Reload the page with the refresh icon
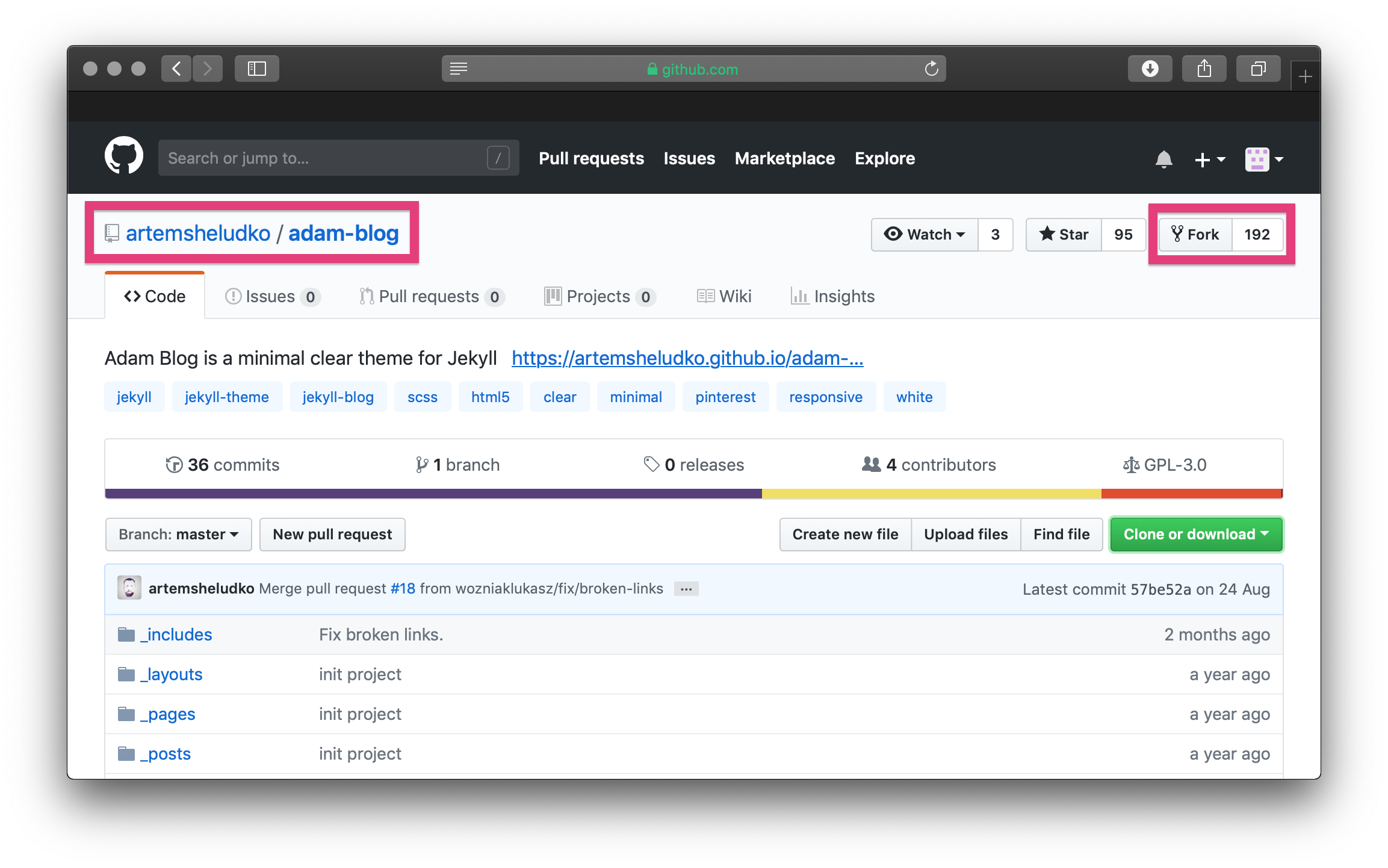Image resolution: width=1388 pixels, height=868 pixels. [931, 69]
